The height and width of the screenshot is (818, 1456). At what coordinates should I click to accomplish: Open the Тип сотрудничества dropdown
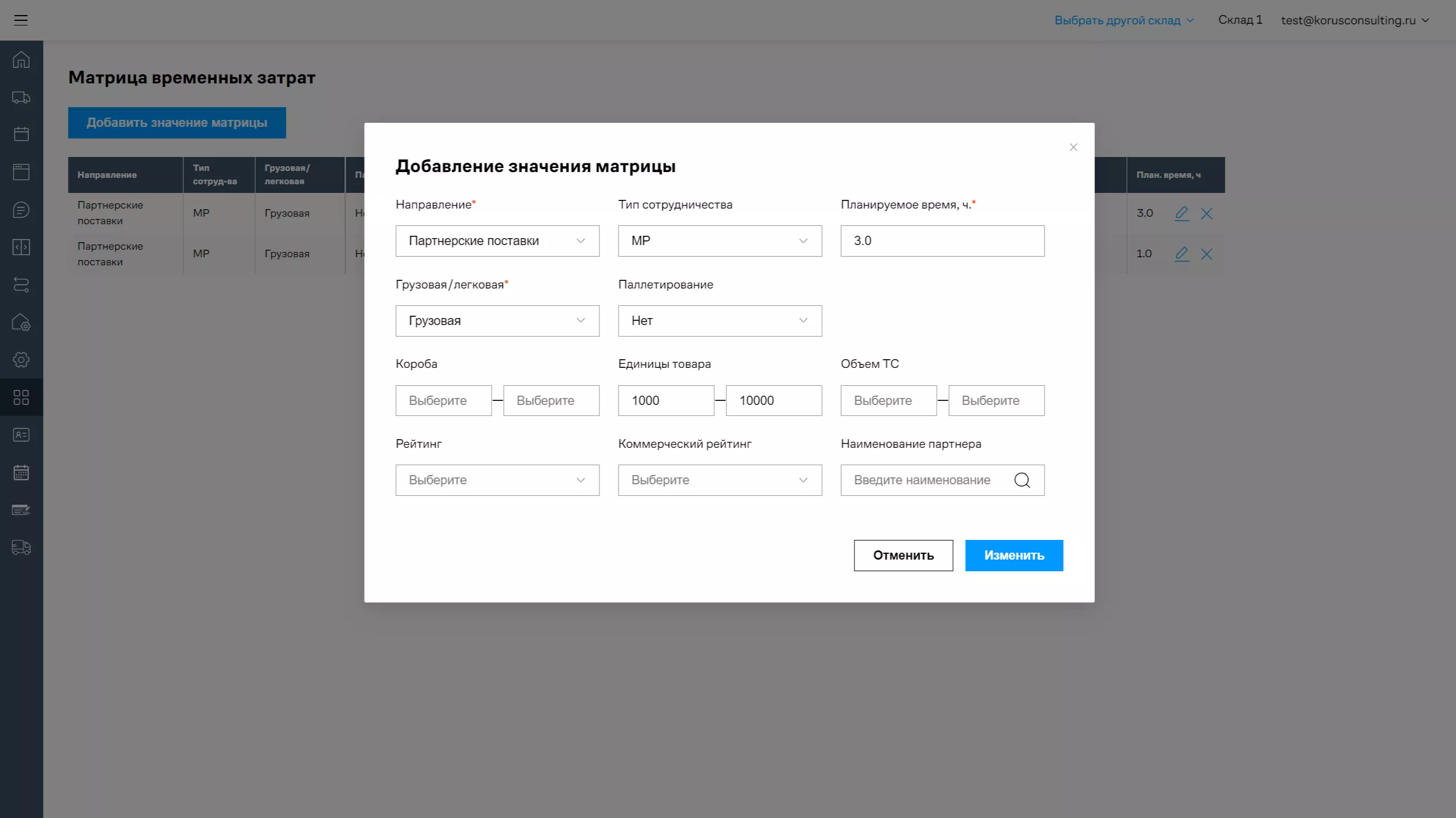(719, 241)
